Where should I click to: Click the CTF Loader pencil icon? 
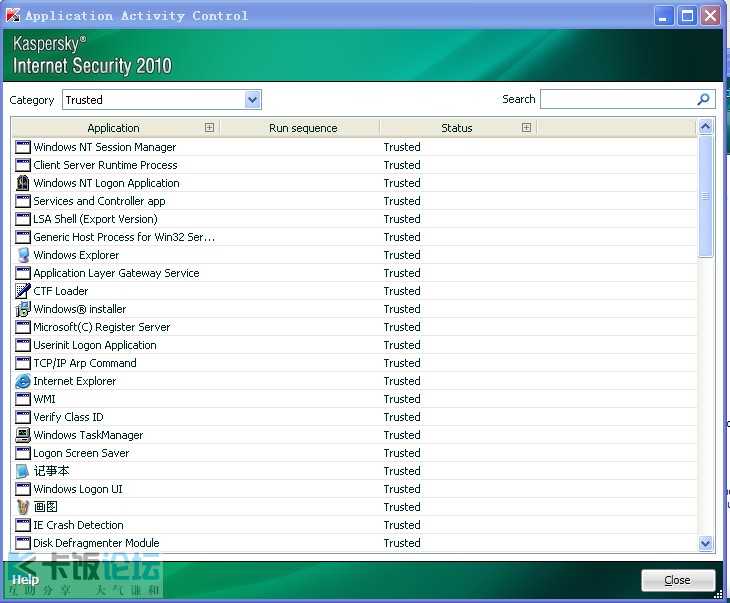[23, 291]
